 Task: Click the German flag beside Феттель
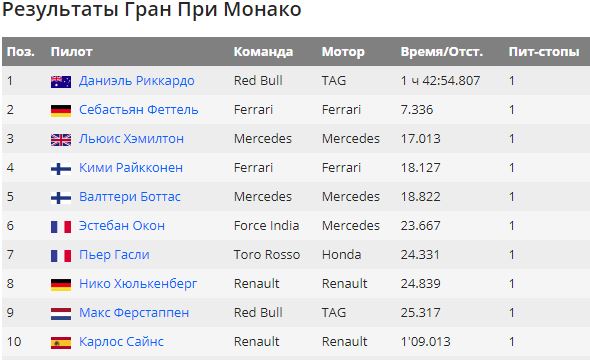[61, 111]
